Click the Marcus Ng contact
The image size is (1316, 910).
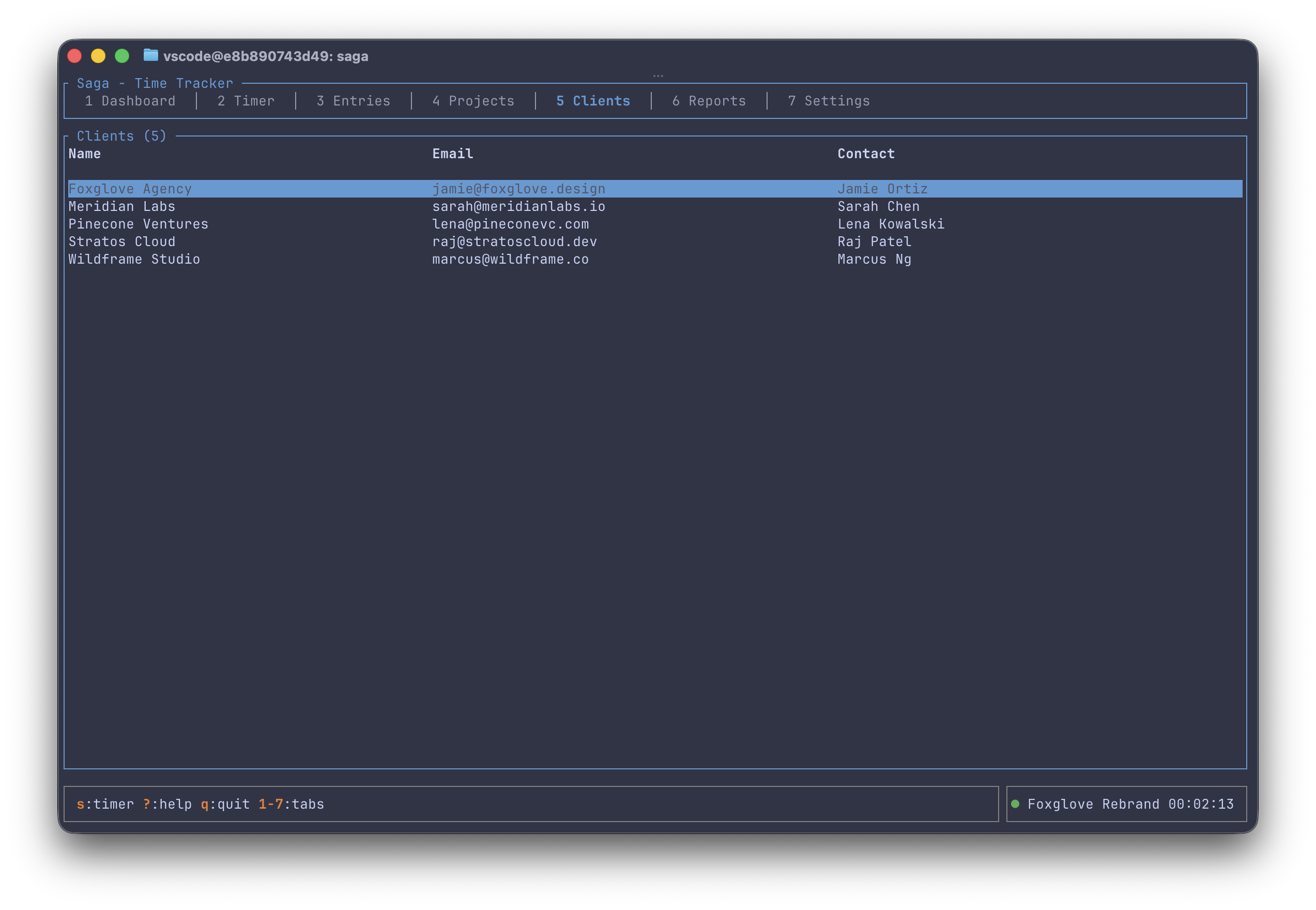coord(874,260)
